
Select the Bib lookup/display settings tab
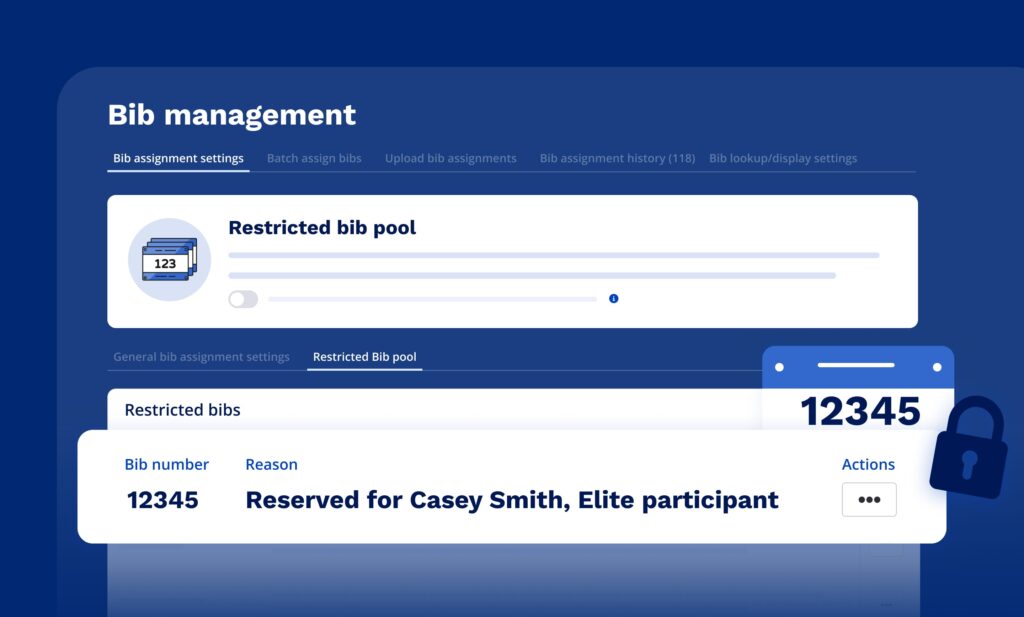click(782, 158)
